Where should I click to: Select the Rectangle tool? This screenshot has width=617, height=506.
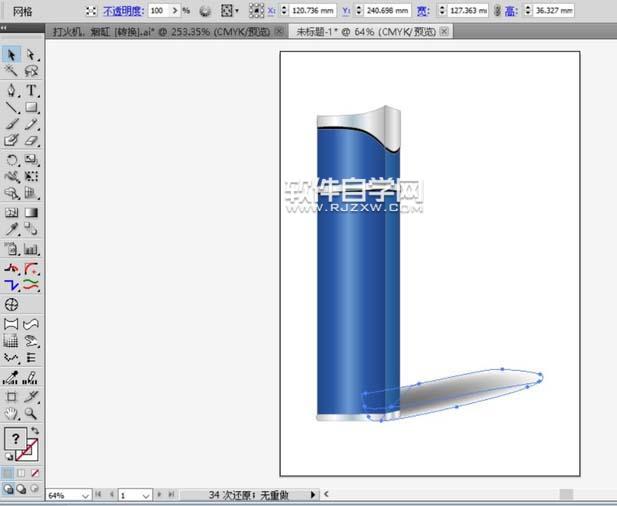(x=31, y=107)
